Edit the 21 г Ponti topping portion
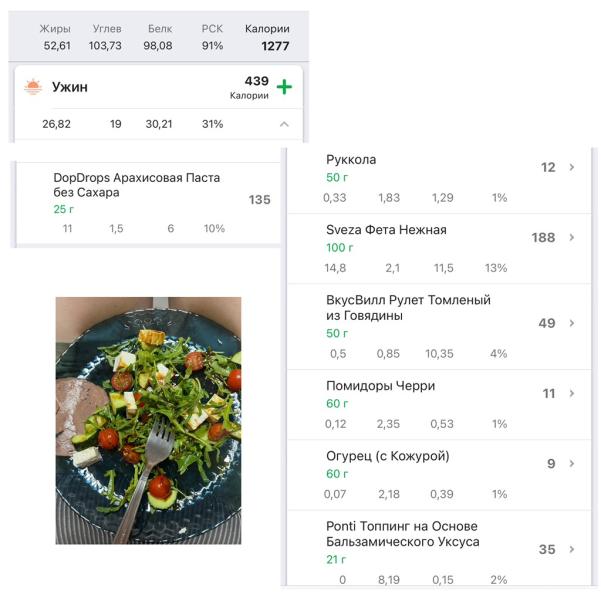601x600 pixels. [x=336, y=560]
